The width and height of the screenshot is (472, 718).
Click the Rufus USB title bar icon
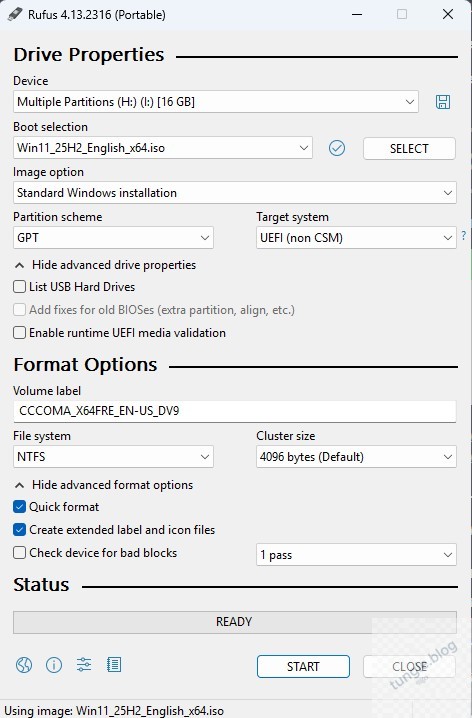coord(15,14)
